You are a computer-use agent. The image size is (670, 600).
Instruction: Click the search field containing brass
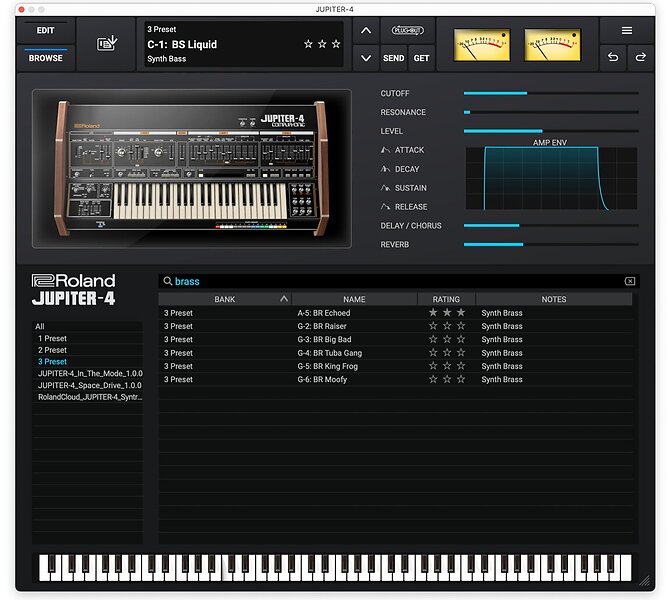click(x=398, y=281)
